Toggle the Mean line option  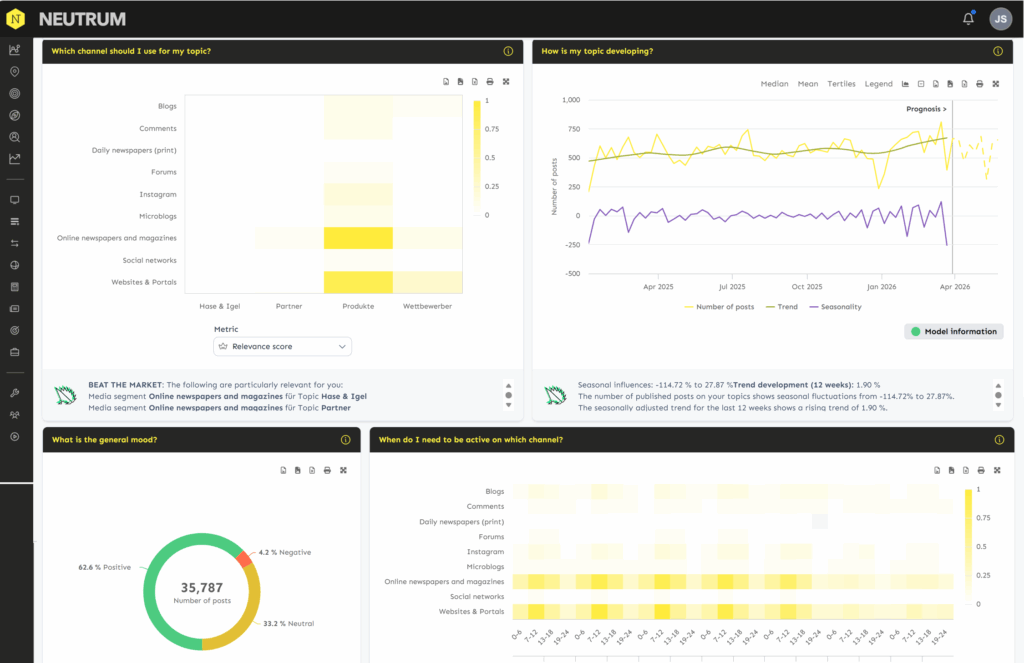pos(808,84)
